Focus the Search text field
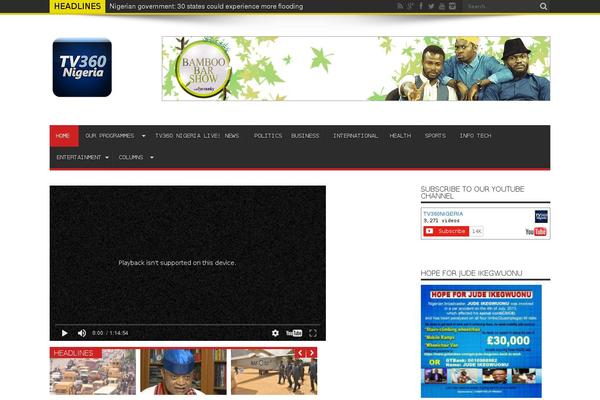Image resolution: width=600 pixels, height=400 pixels. click(501, 6)
